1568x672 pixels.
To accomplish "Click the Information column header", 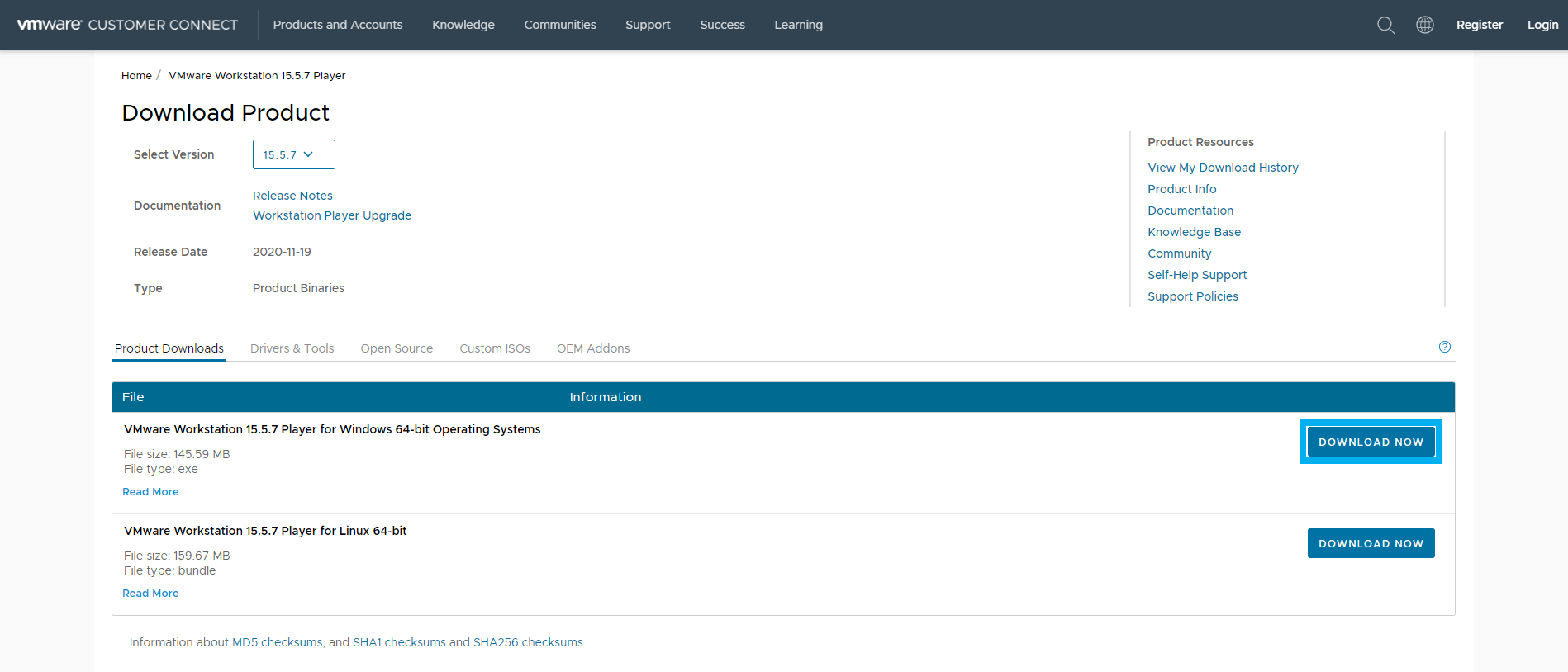I will tap(606, 397).
